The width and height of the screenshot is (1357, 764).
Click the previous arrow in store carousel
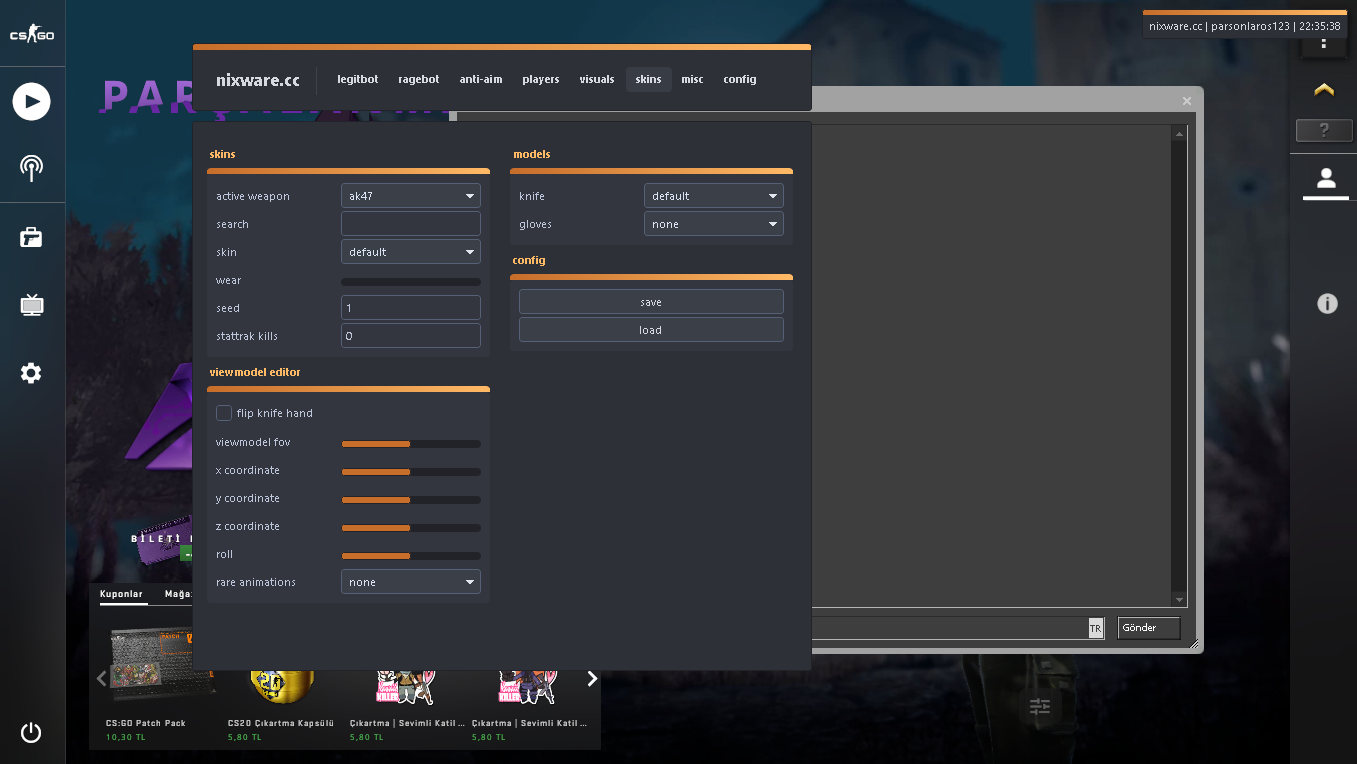(x=101, y=679)
